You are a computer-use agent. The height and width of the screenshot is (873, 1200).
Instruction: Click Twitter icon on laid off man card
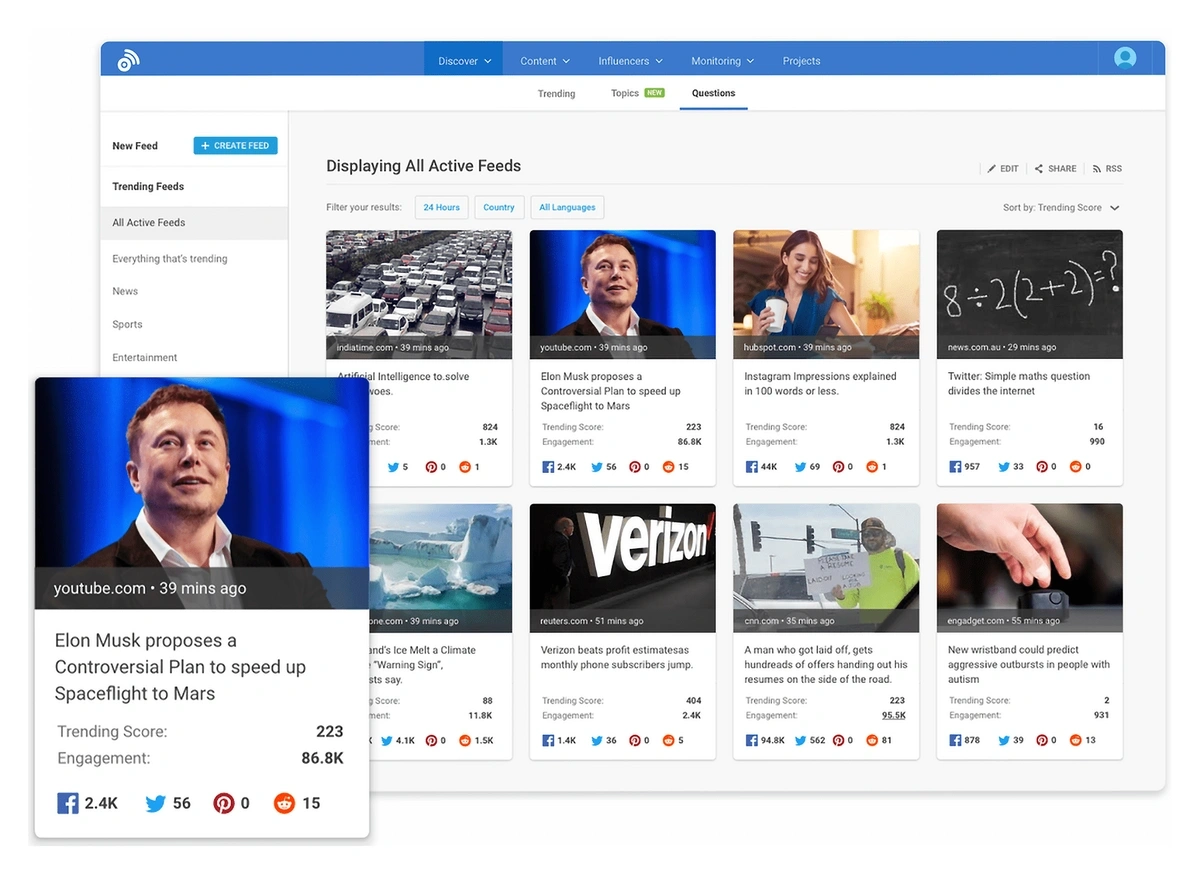coord(800,741)
